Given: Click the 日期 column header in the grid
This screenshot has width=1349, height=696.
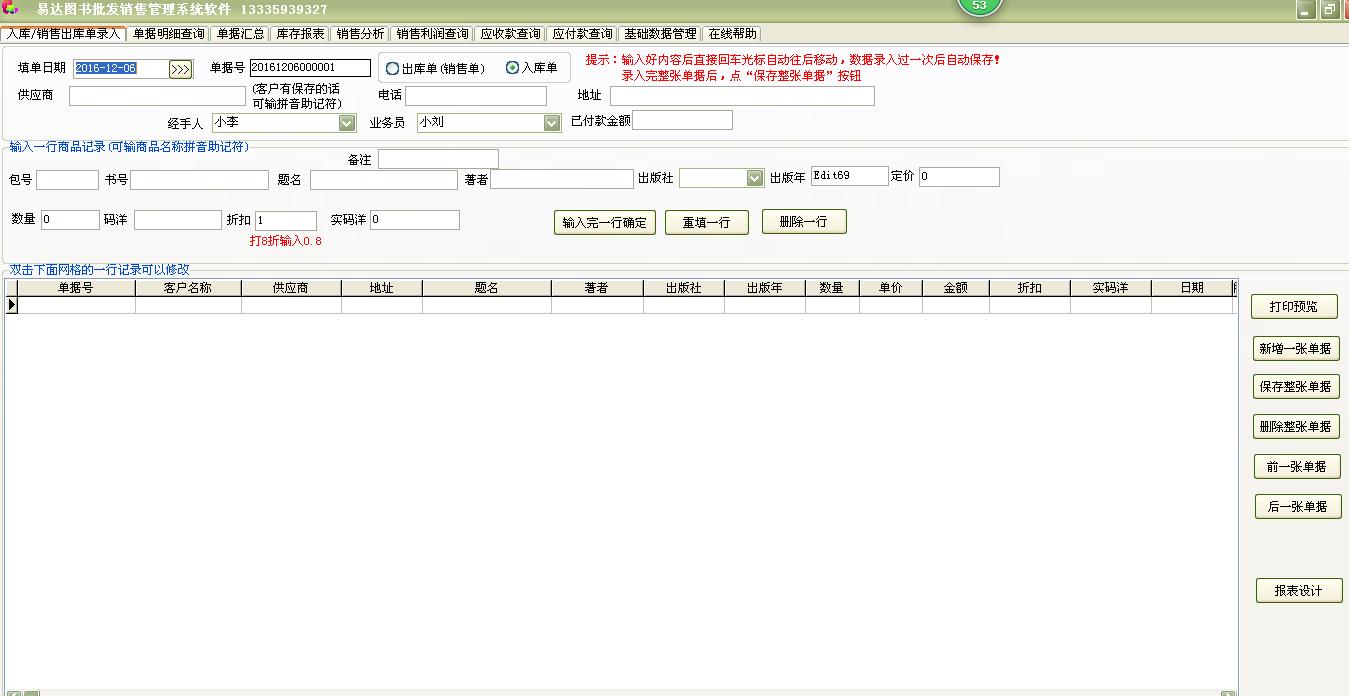Looking at the screenshot, I should pos(1192,288).
